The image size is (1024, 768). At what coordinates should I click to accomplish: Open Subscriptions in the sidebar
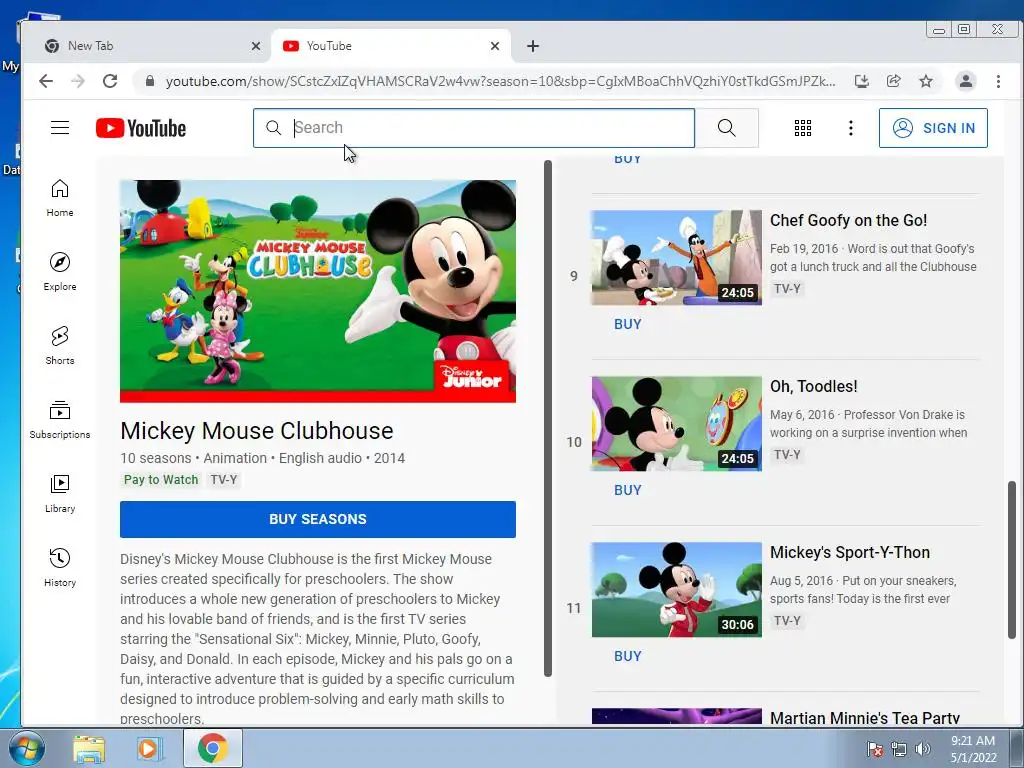[59, 419]
